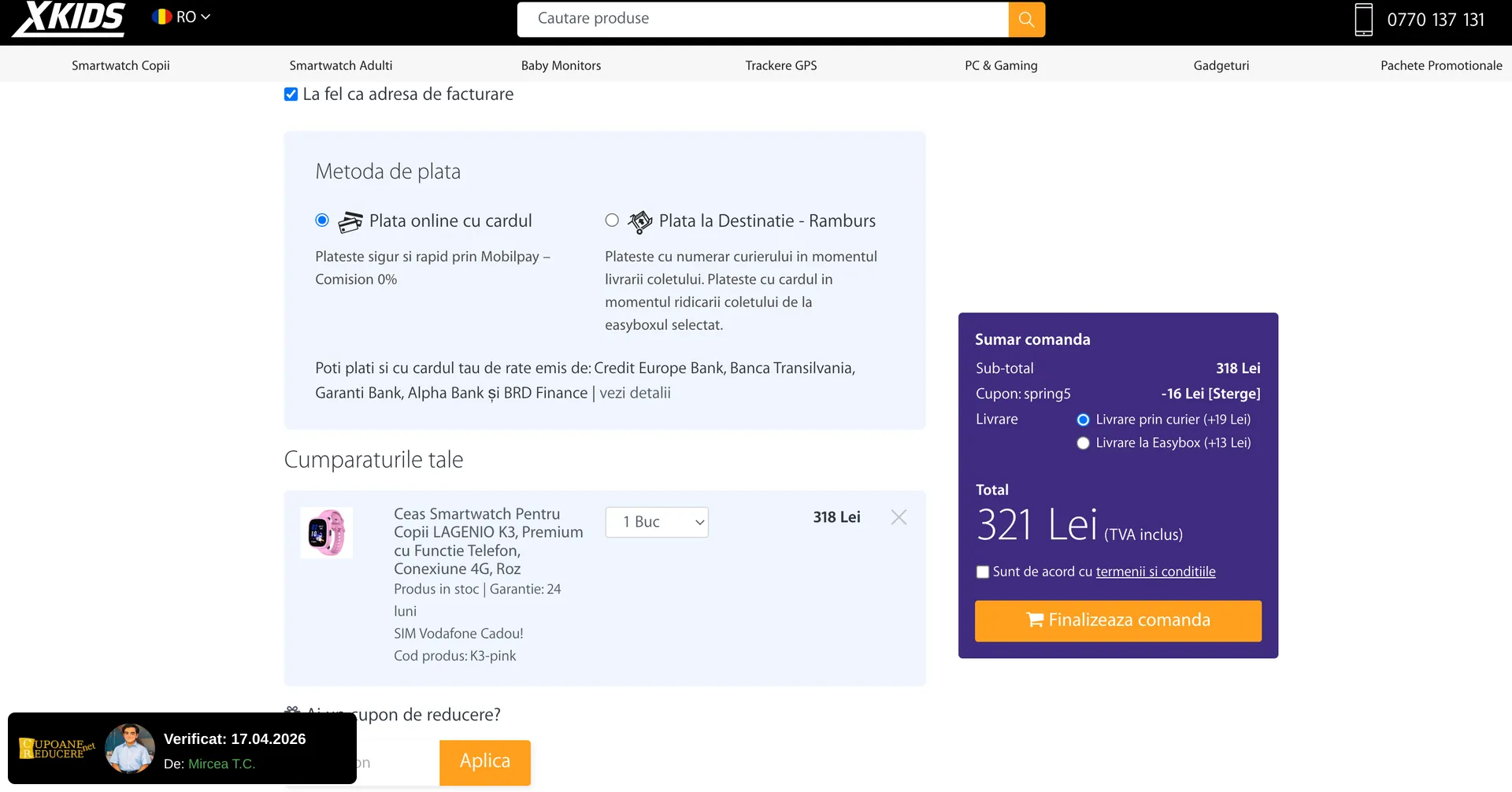The width and height of the screenshot is (1512, 792).
Task: Choose Livrare la Easybox delivery option
Action: pos(1083,443)
